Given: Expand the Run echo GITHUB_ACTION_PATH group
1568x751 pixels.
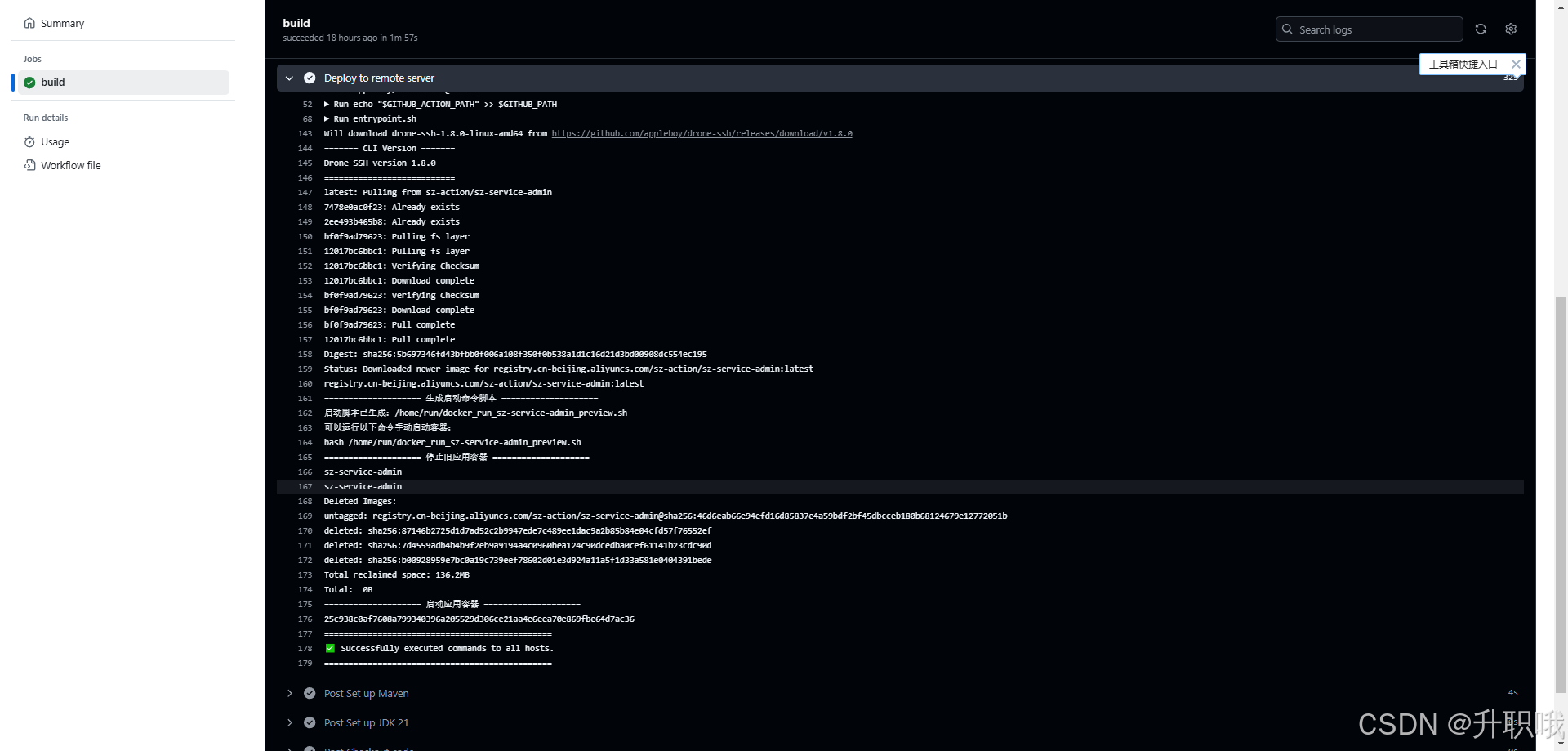Looking at the screenshot, I should [327, 105].
